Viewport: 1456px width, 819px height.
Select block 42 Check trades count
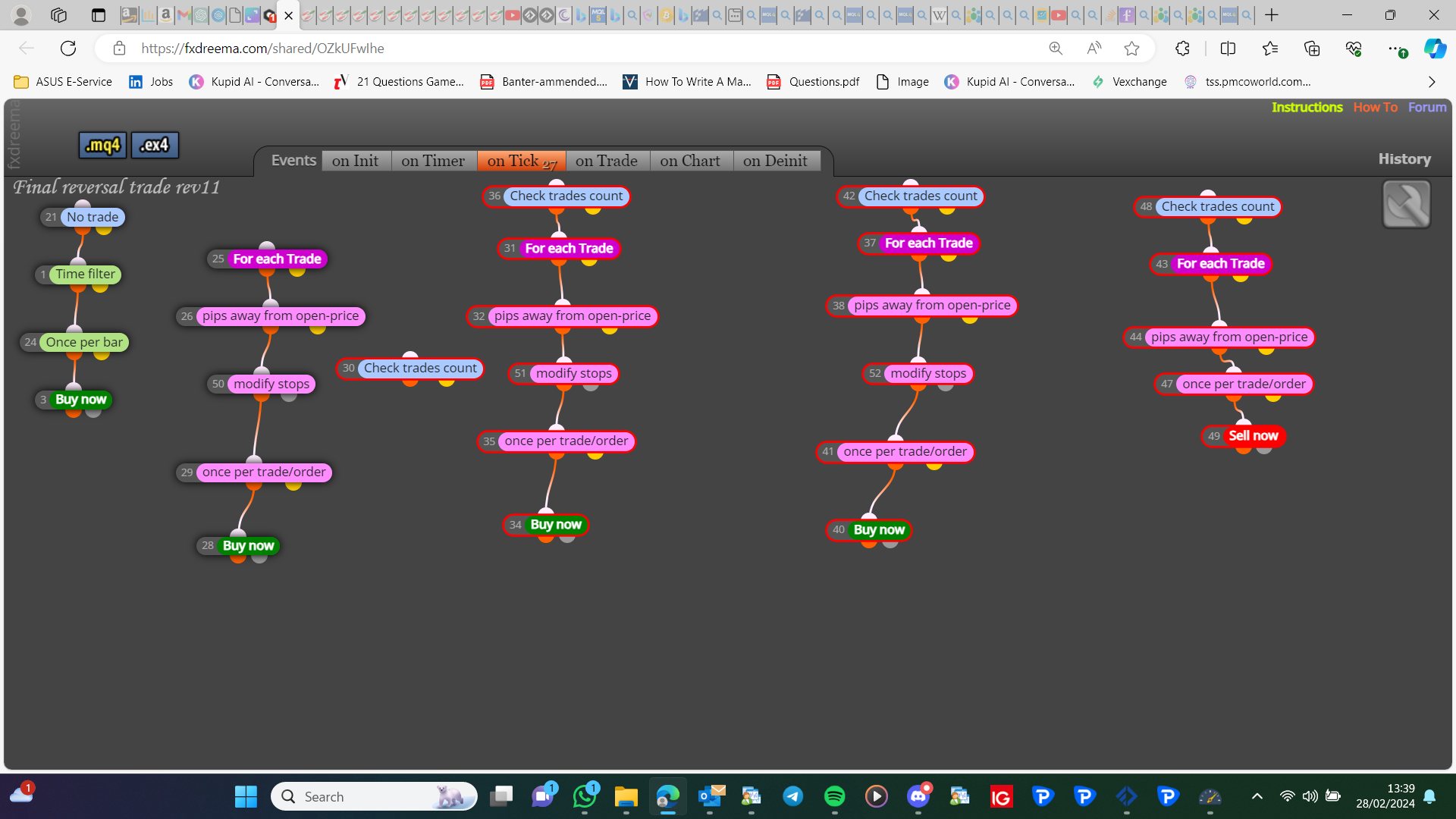pos(911,196)
